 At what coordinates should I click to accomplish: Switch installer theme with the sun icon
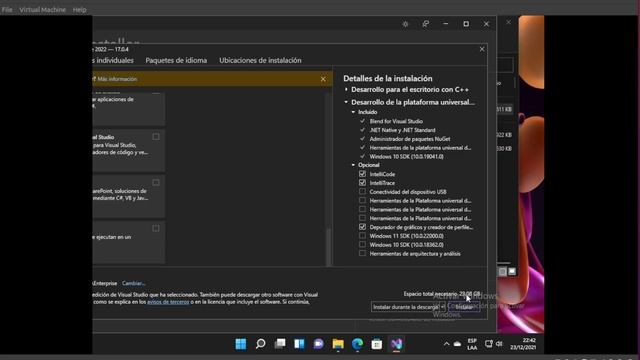(405, 24)
